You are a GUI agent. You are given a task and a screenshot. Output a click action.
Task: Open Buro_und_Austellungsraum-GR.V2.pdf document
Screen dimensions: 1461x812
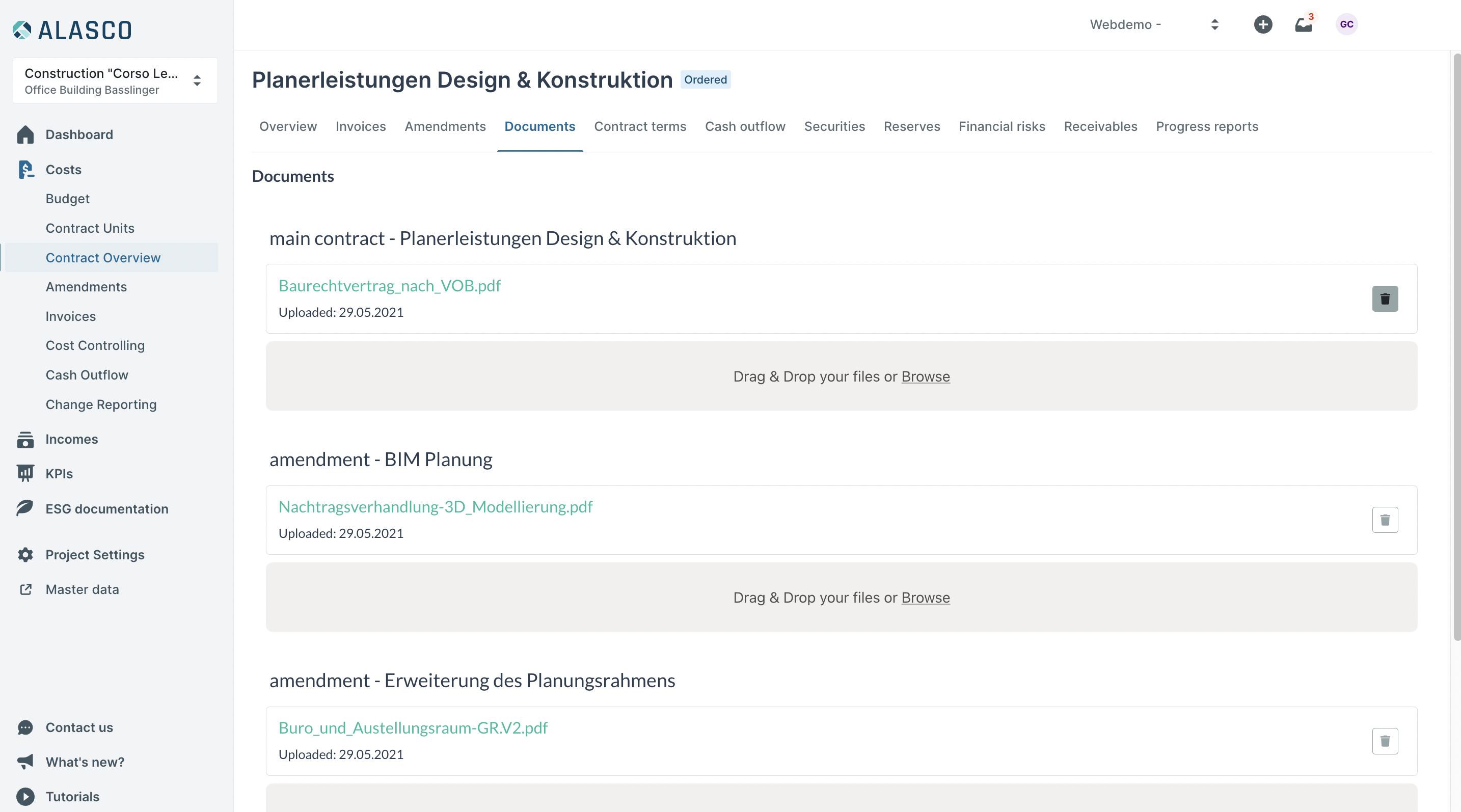tap(413, 728)
